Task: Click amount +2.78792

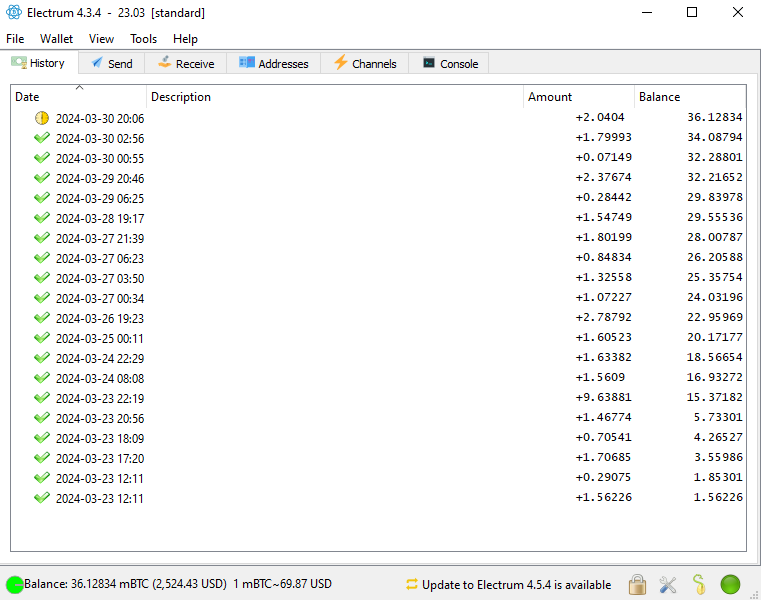Action: pos(603,317)
